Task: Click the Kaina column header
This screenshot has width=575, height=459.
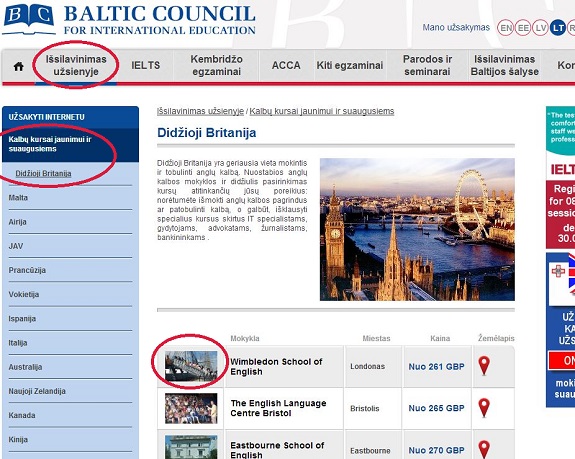Action: (x=440, y=338)
